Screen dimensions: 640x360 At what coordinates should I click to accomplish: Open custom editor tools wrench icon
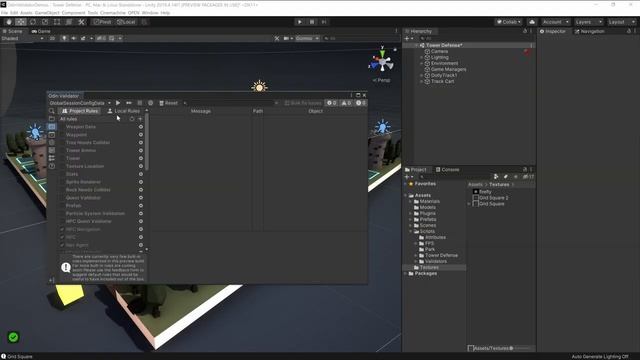coord(81,22)
